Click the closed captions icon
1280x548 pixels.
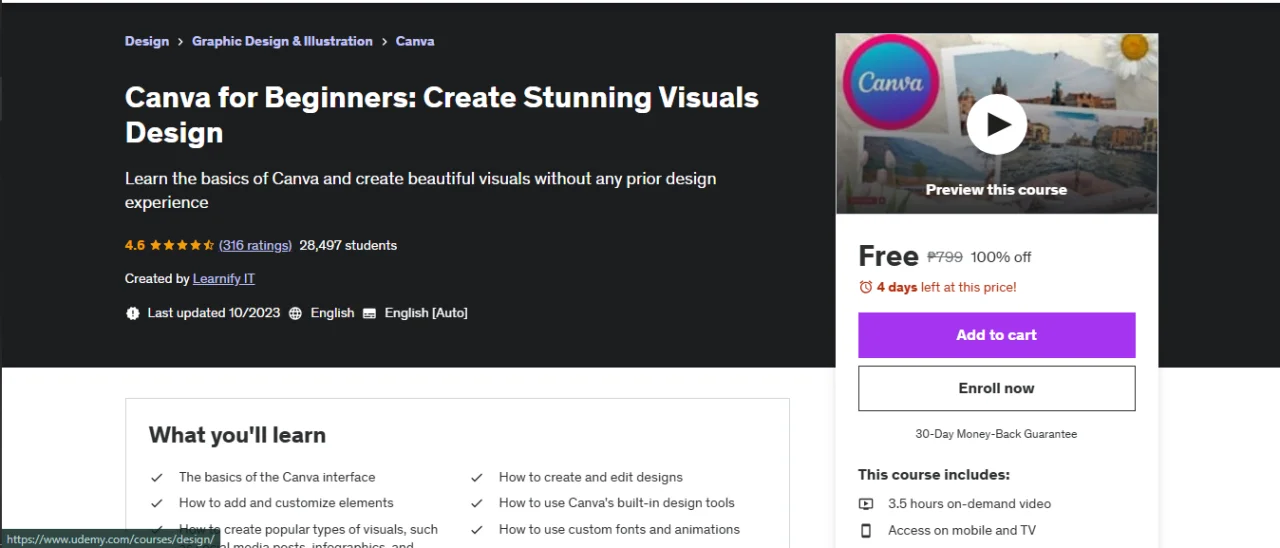click(369, 313)
